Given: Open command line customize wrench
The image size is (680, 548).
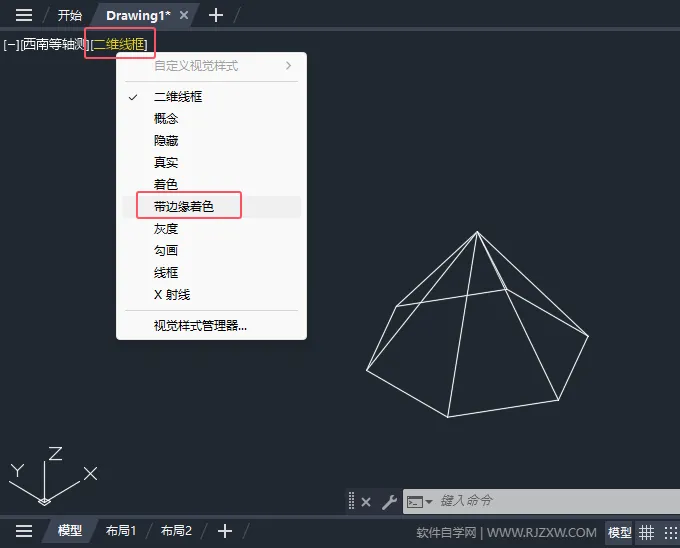Looking at the screenshot, I should (389, 502).
